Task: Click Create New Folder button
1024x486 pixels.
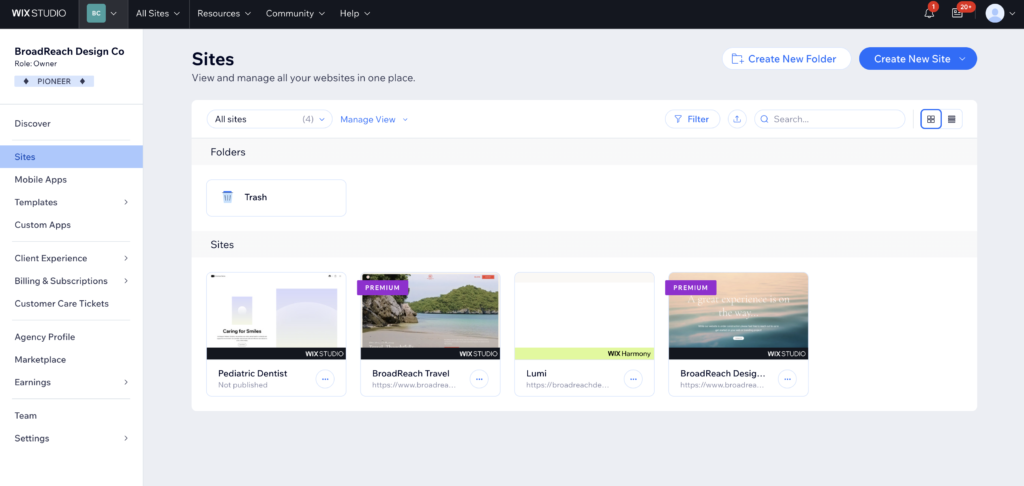Action: click(786, 59)
